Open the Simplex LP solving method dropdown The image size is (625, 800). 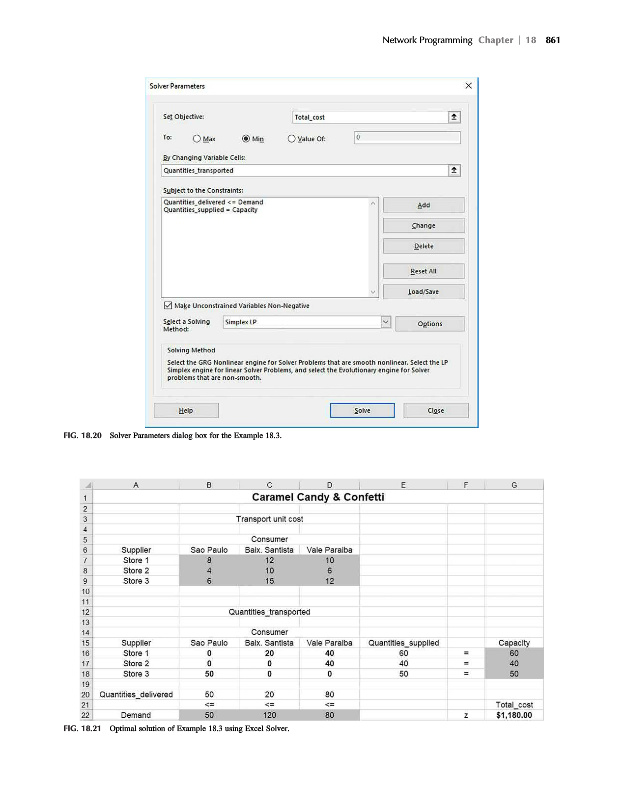pyautogui.click(x=385, y=322)
